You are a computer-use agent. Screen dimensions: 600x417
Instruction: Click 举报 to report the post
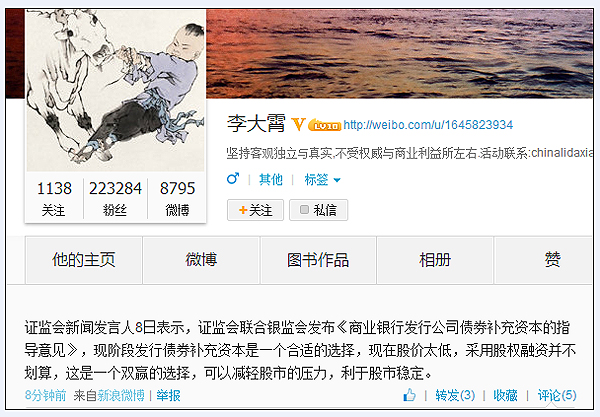[168, 396]
